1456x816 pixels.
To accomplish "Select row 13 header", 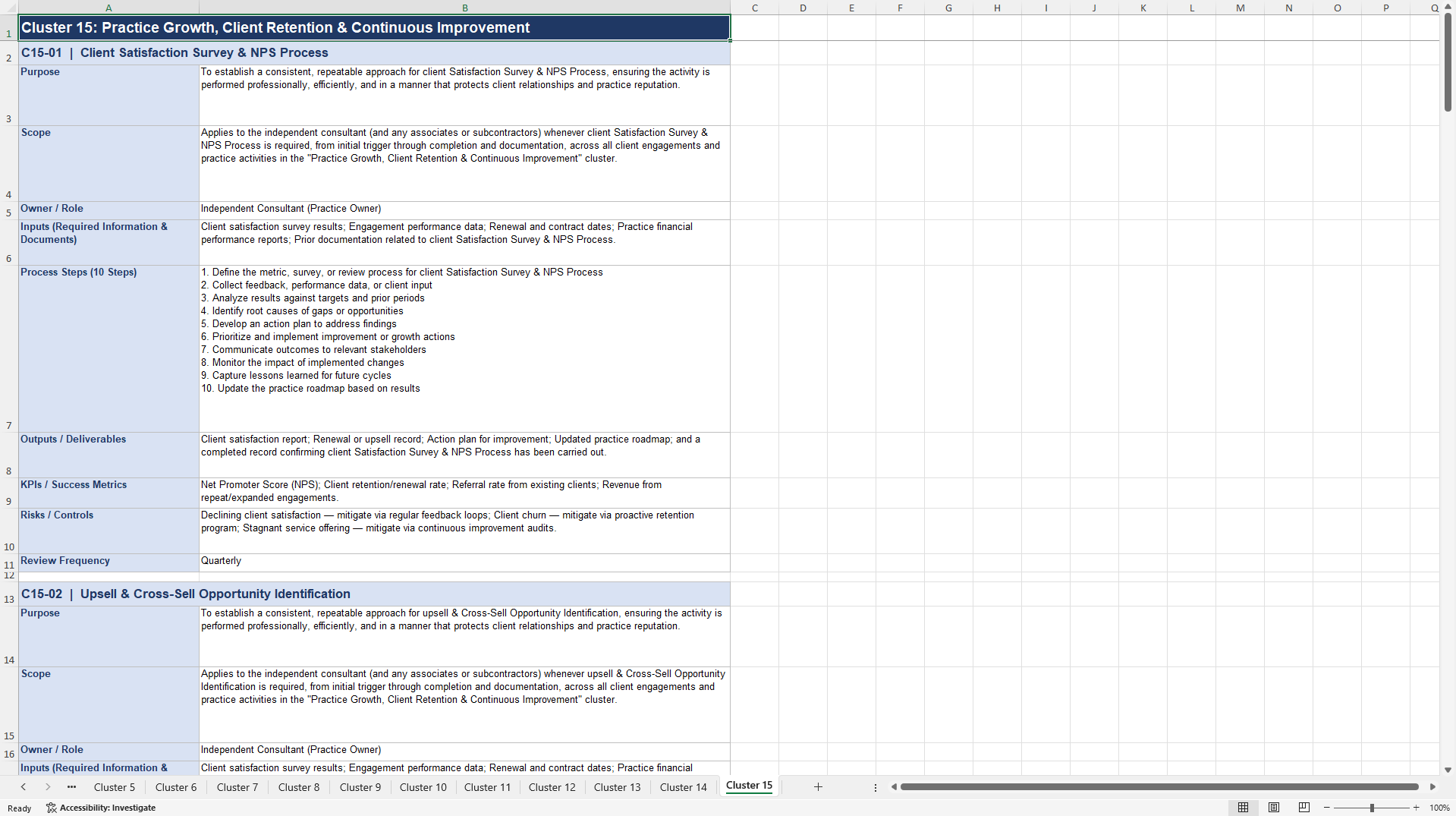I will tap(9, 594).
